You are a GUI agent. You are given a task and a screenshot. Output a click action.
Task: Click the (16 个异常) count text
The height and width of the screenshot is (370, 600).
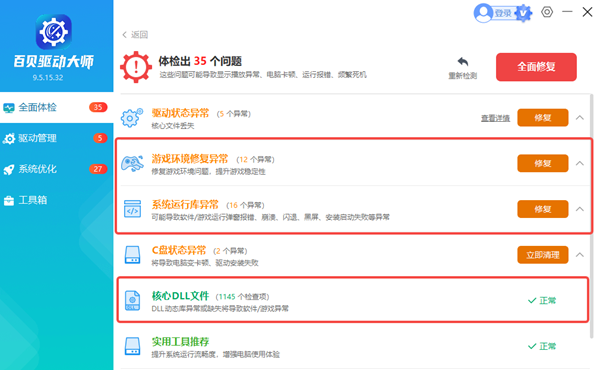[x=245, y=205]
